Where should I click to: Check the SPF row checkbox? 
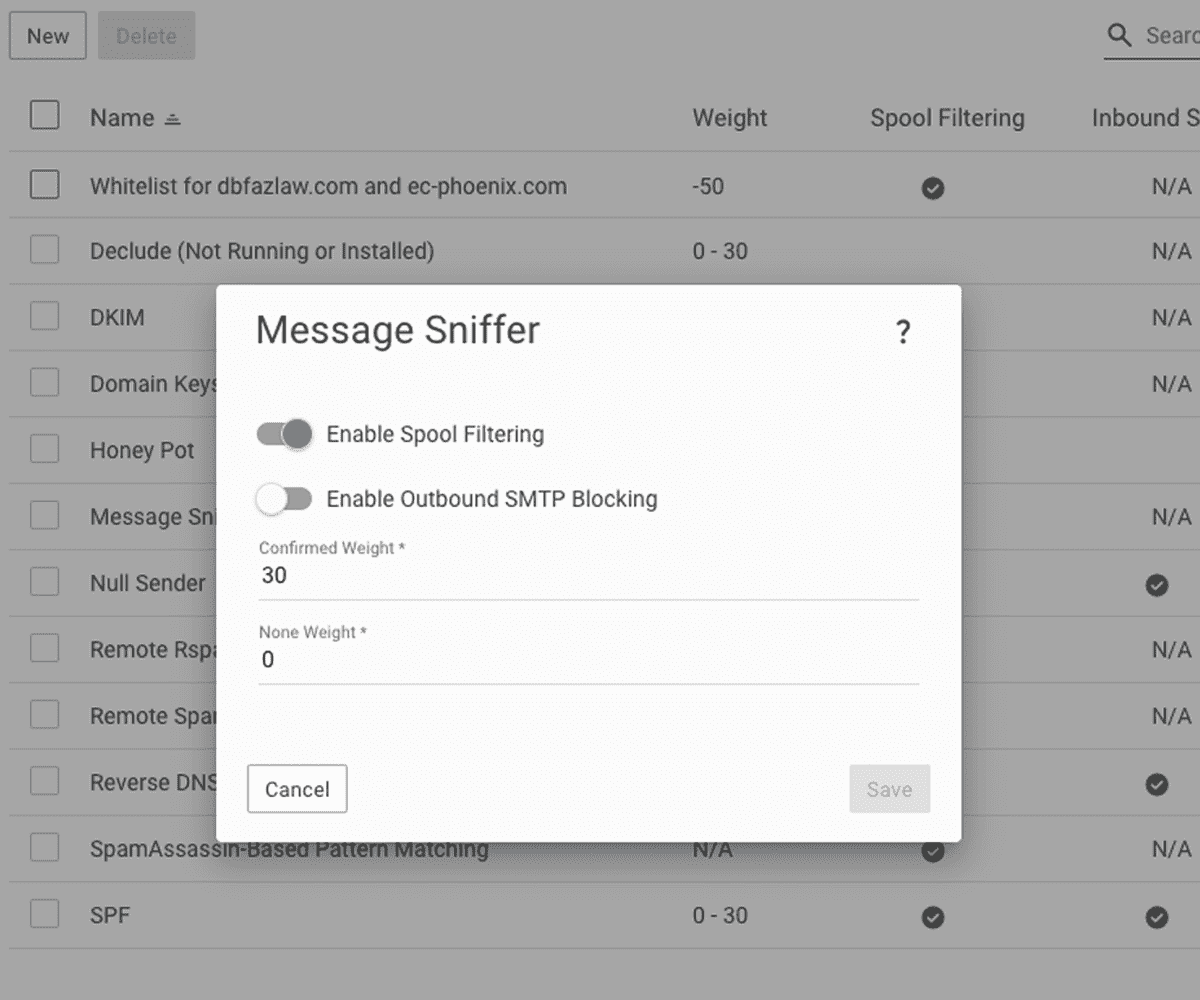point(44,913)
